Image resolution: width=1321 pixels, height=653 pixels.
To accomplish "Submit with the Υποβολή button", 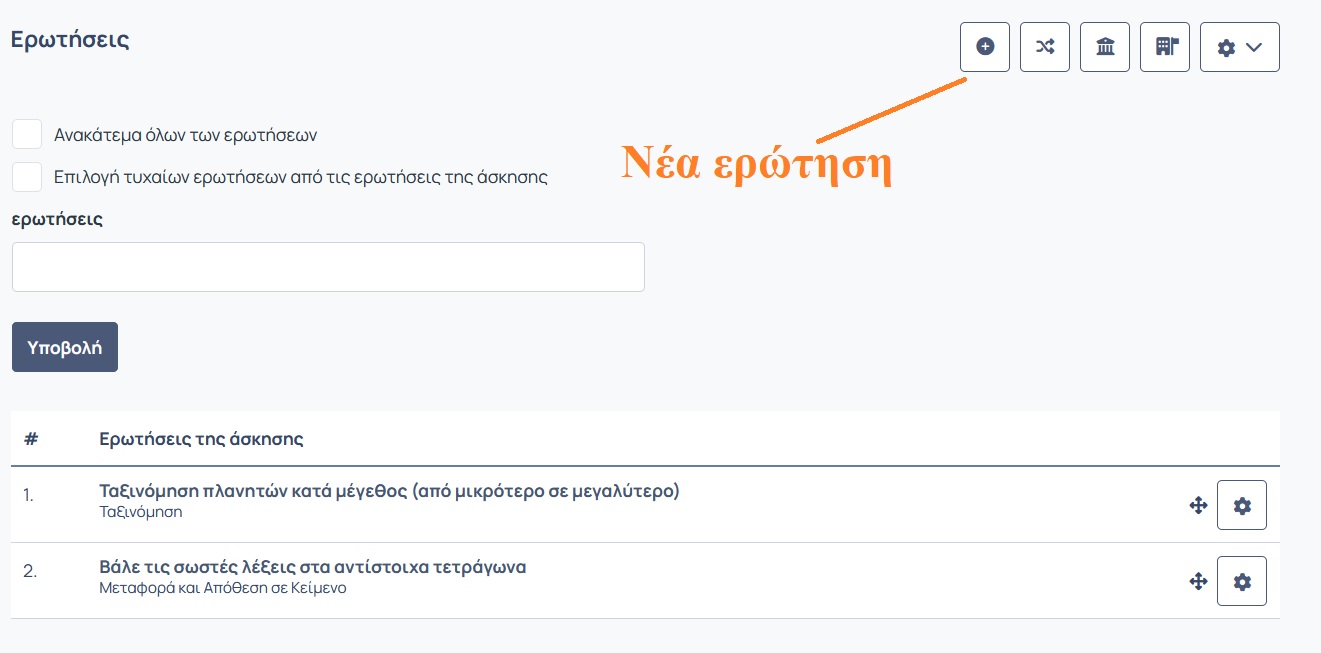I will [65, 347].
